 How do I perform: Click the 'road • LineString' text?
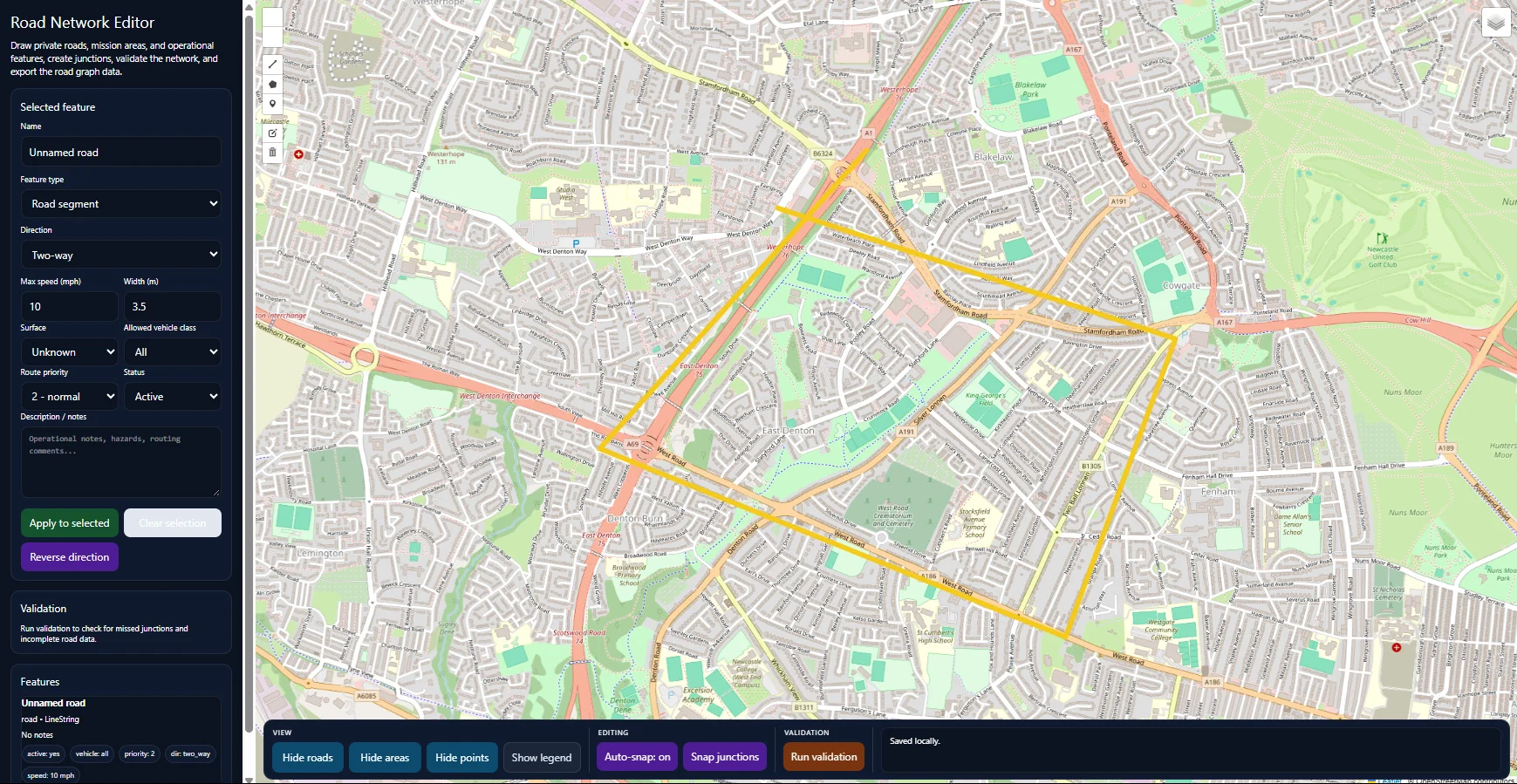coord(51,719)
